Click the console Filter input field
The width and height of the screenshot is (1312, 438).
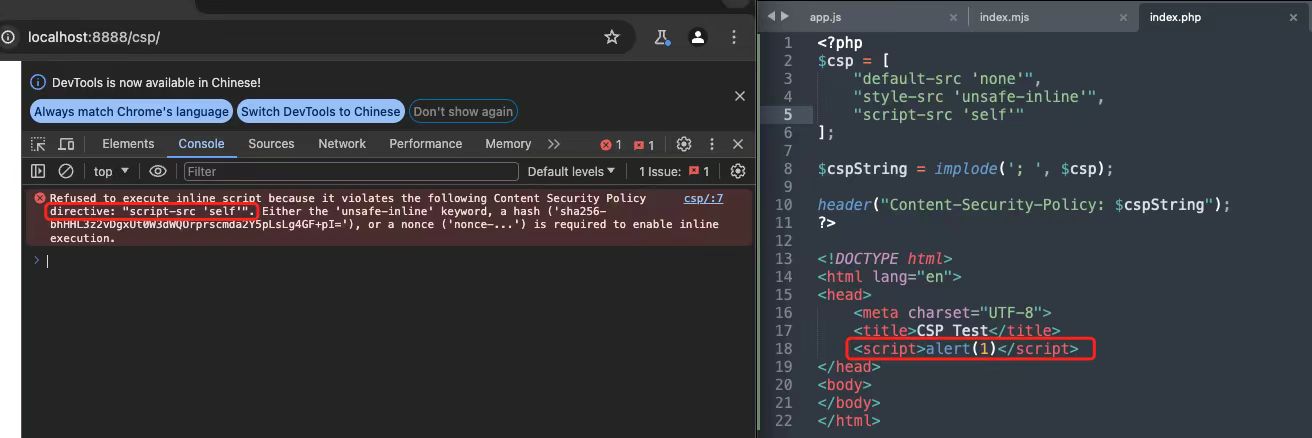[350, 172]
